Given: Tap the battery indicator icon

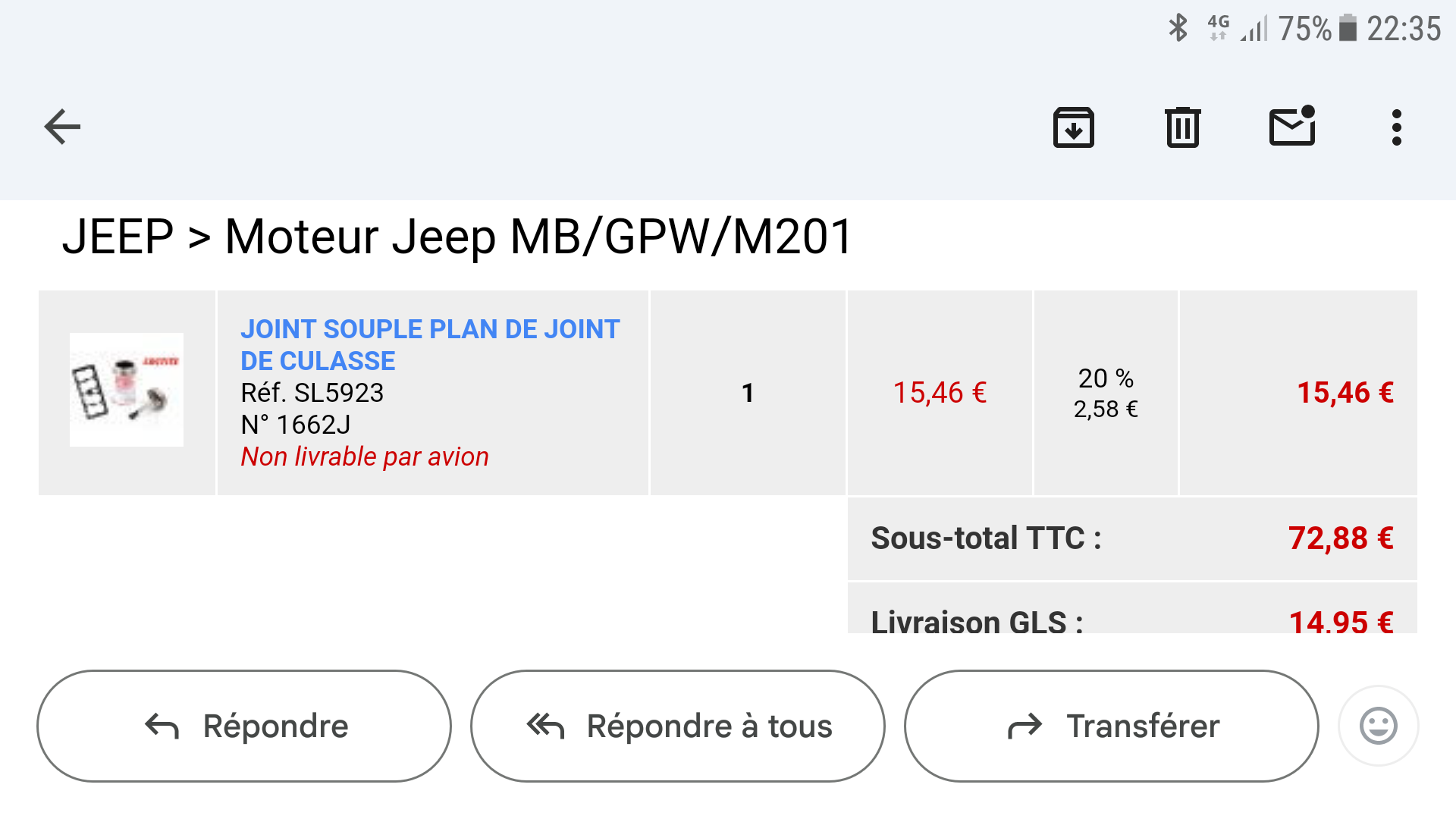Looking at the screenshot, I should click(1348, 29).
